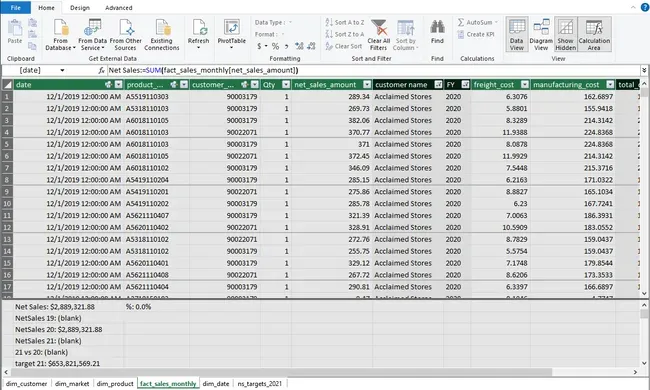This screenshot has width=650, height=390.
Task: Click Create KPI
Action: pos(476,34)
